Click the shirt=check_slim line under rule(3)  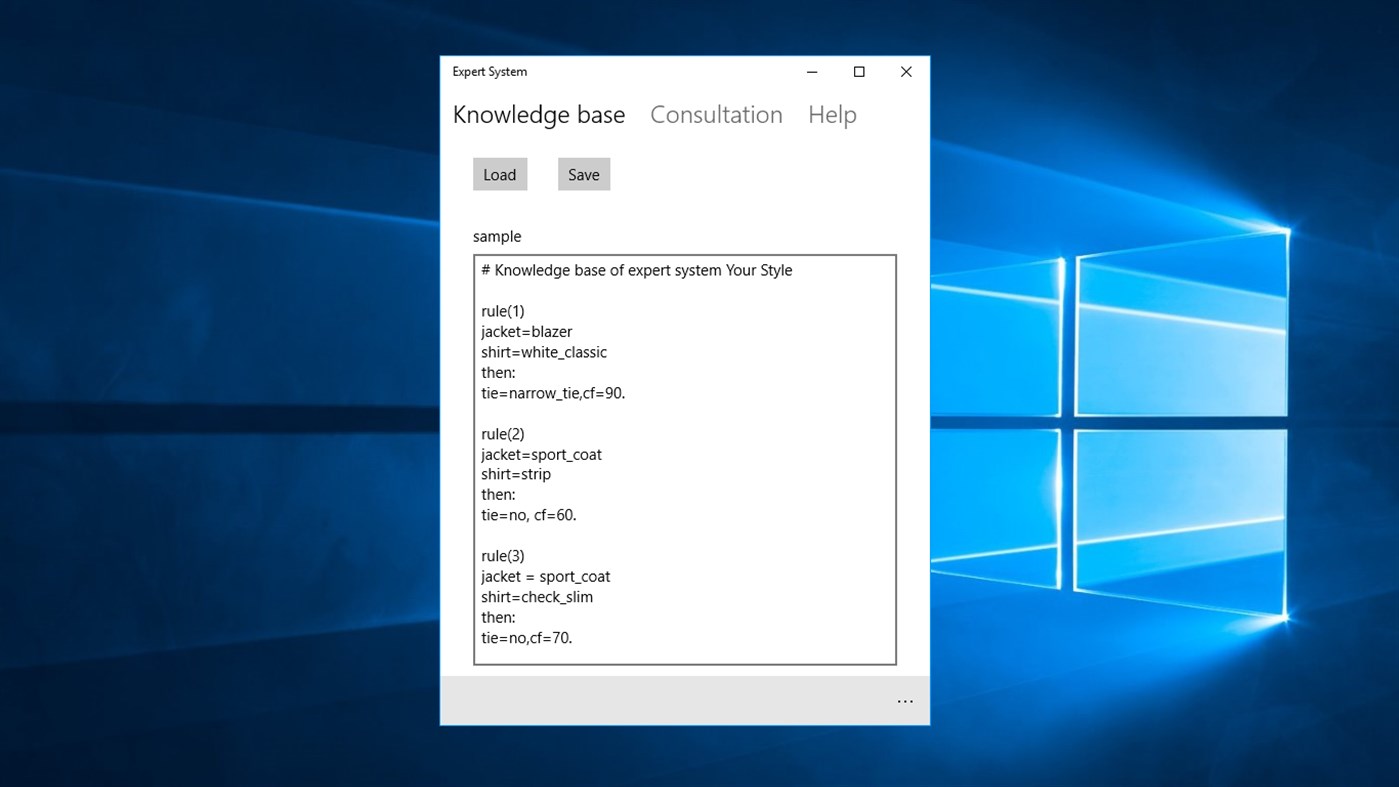point(537,596)
